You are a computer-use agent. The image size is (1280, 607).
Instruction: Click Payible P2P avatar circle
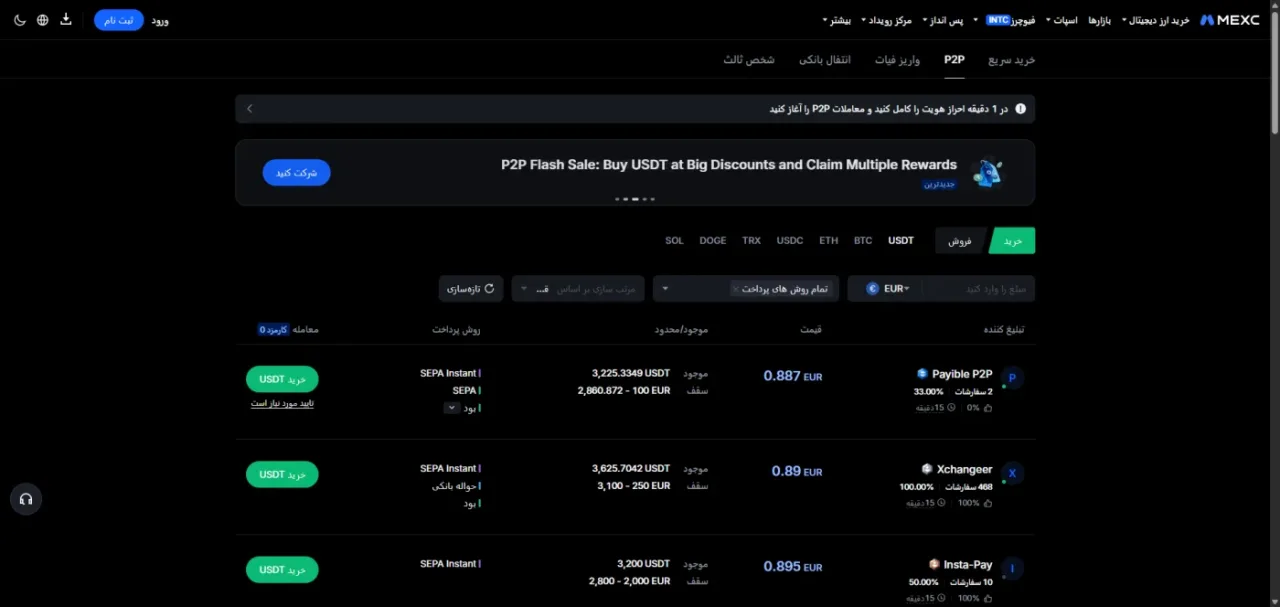coord(1012,378)
